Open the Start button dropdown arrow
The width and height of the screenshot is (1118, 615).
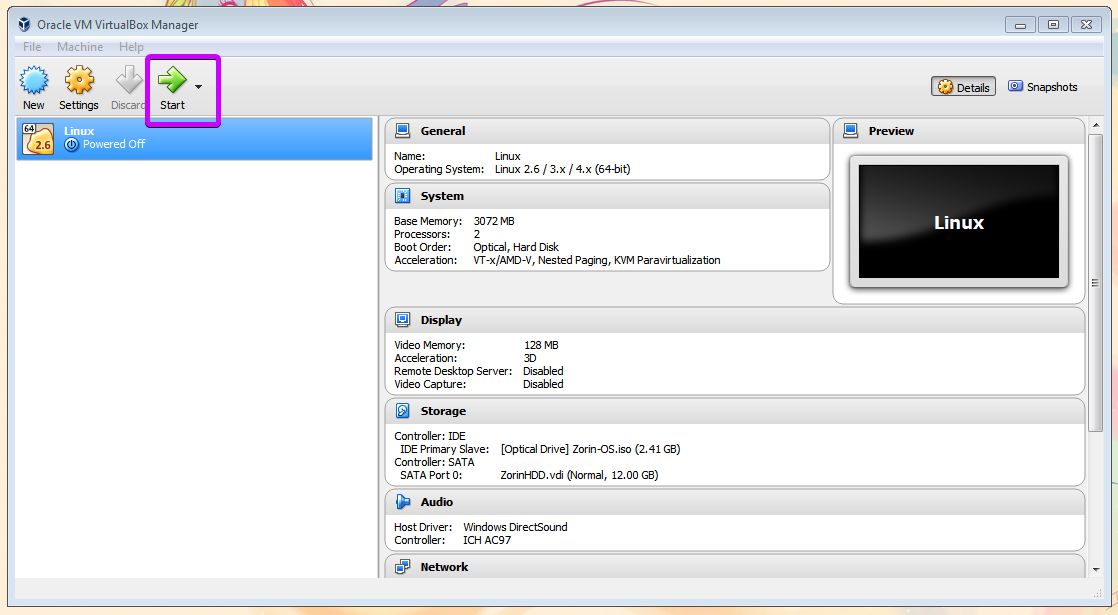click(198, 87)
